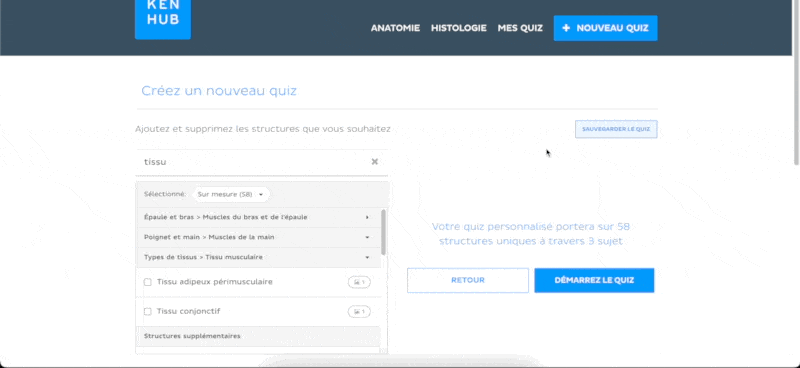
Task: Click image count badge for Tissu adipeux périmusculaire
Action: [359, 282]
